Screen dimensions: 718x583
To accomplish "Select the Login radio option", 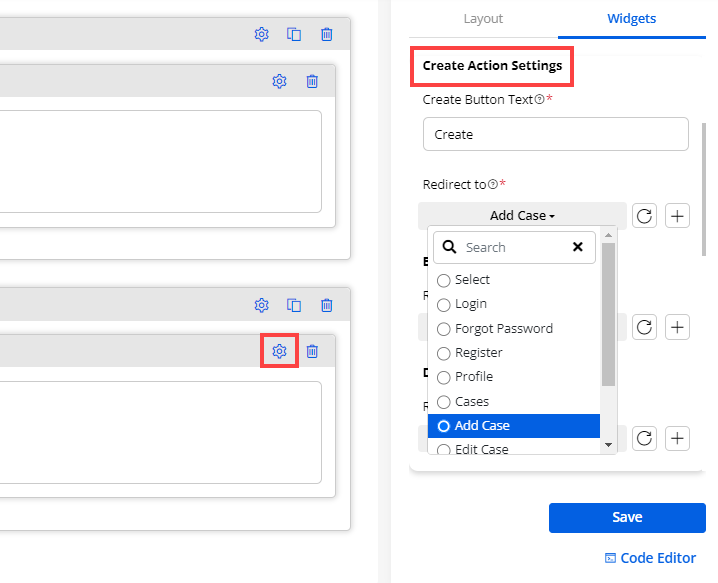I will [x=444, y=304].
